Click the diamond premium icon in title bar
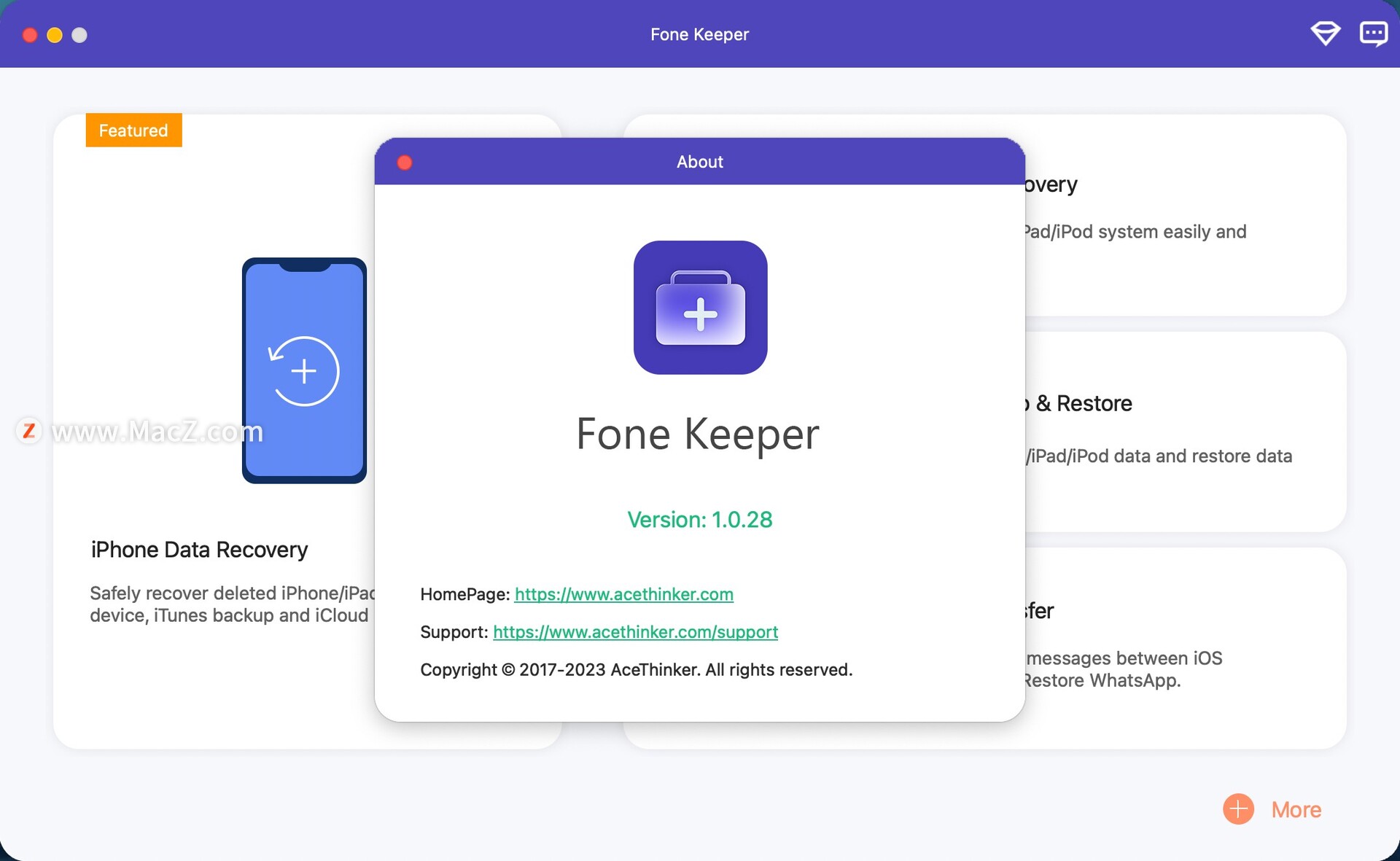 [x=1325, y=34]
